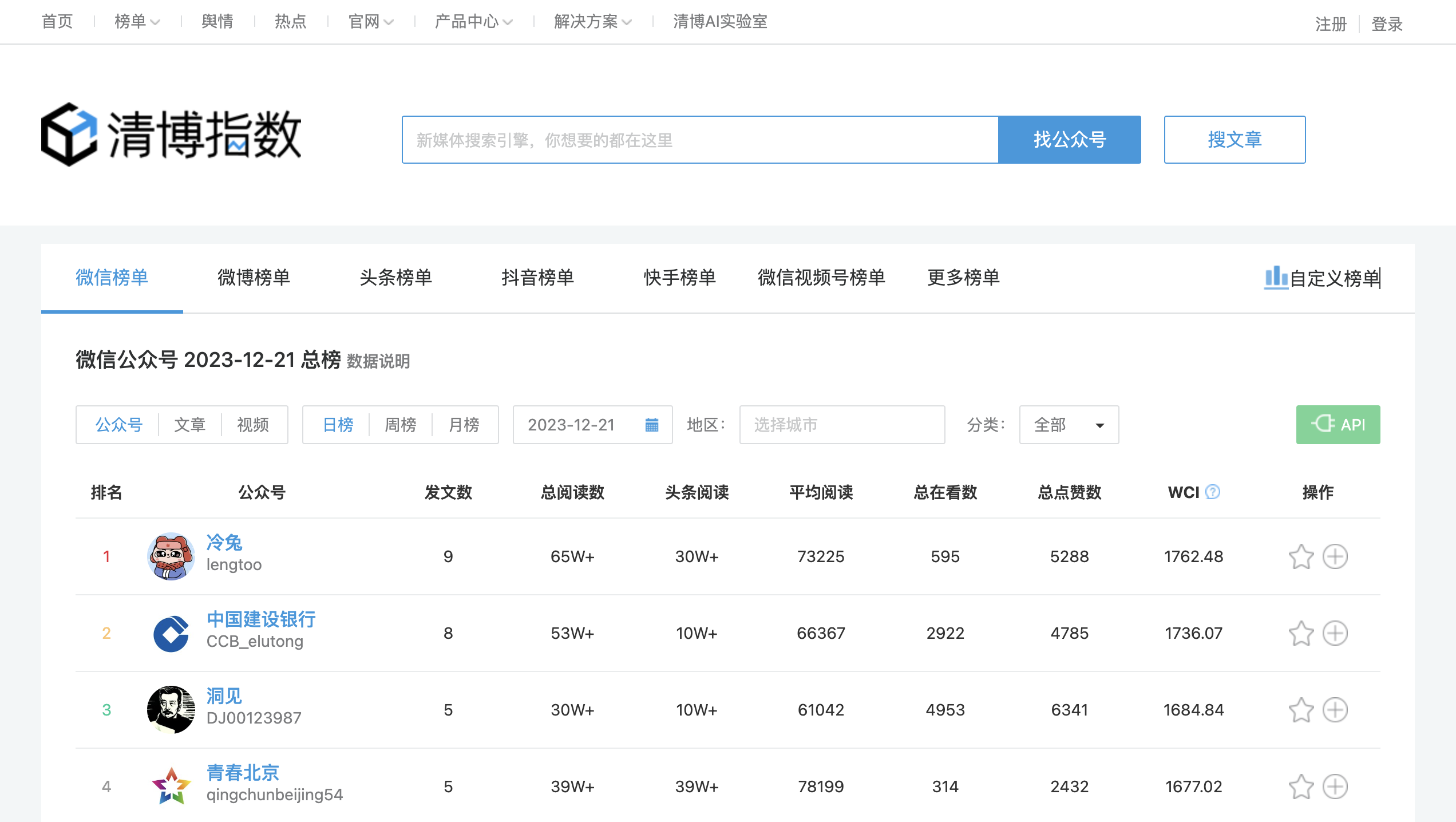Switch to the 抖音榜单 tab

538,278
